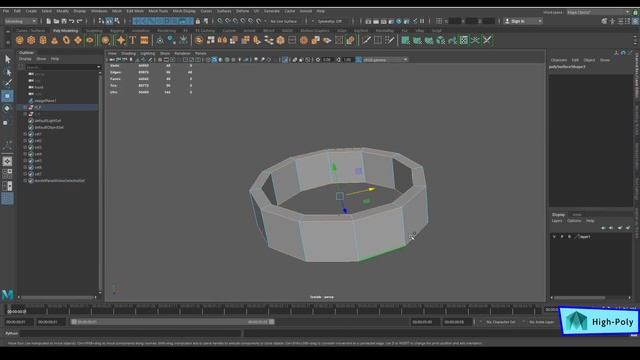Toggle layer1 visibility V box
640x360 pixels.
coord(554,237)
